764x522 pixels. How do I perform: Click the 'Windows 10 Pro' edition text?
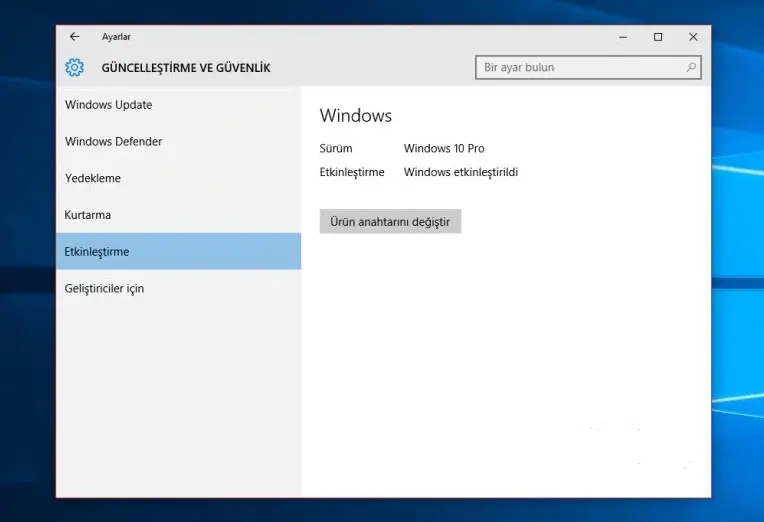click(x=444, y=148)
